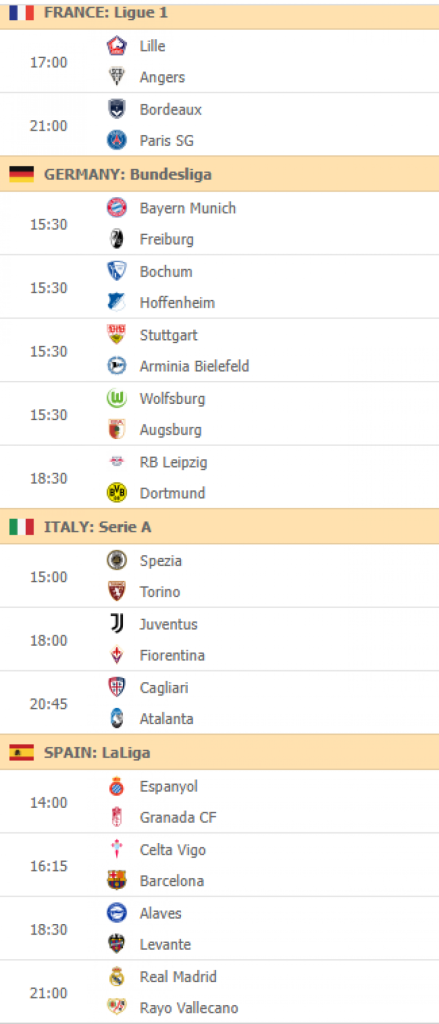
Task: Click the Wolfsburg green logo
Action: pos(116,398)
